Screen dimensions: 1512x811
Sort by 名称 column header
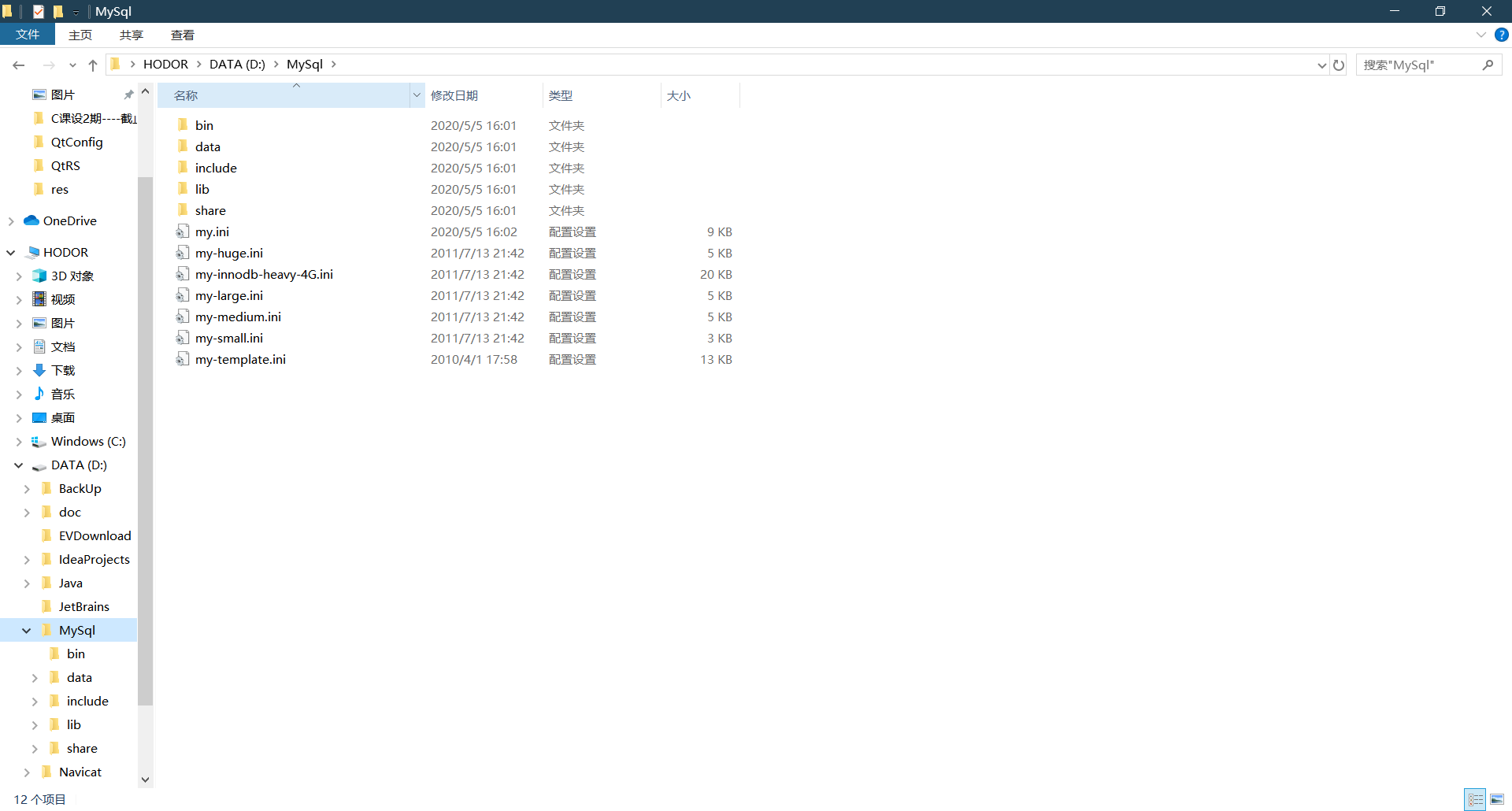click(283, 95)
